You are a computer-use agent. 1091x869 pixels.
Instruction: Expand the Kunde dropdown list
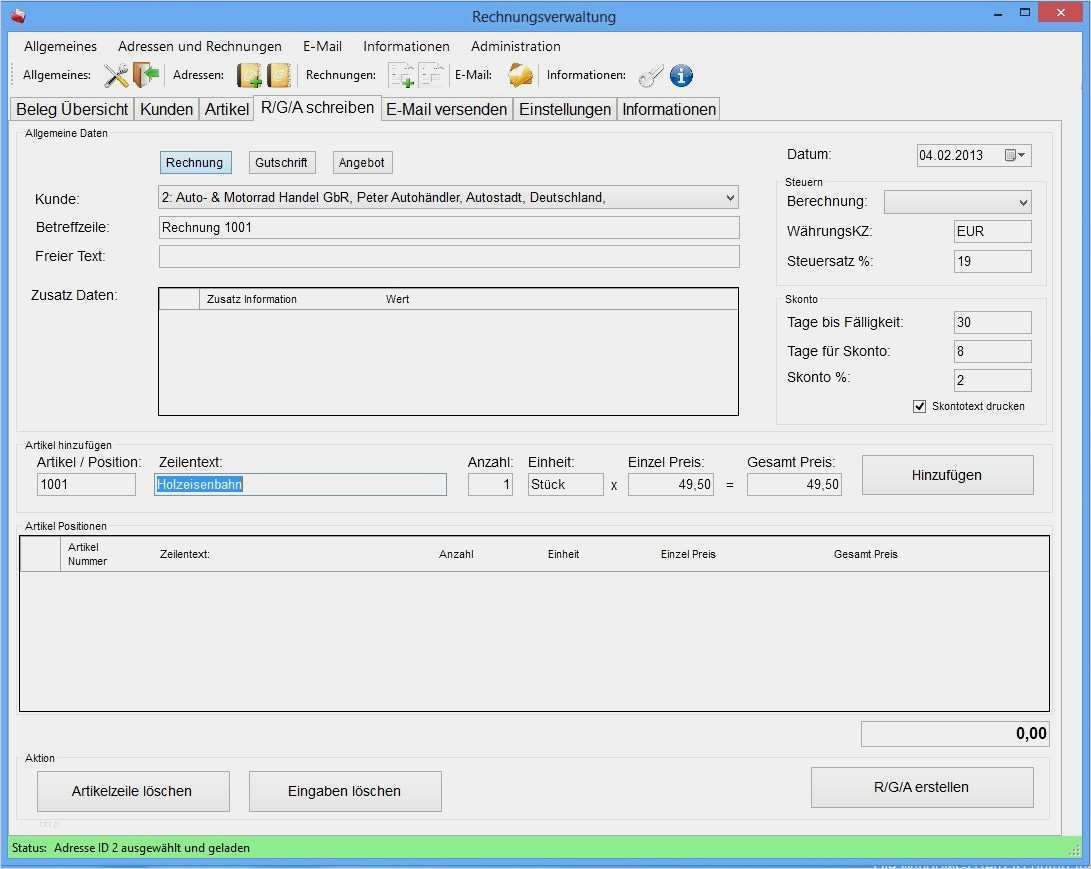[728, 198]
